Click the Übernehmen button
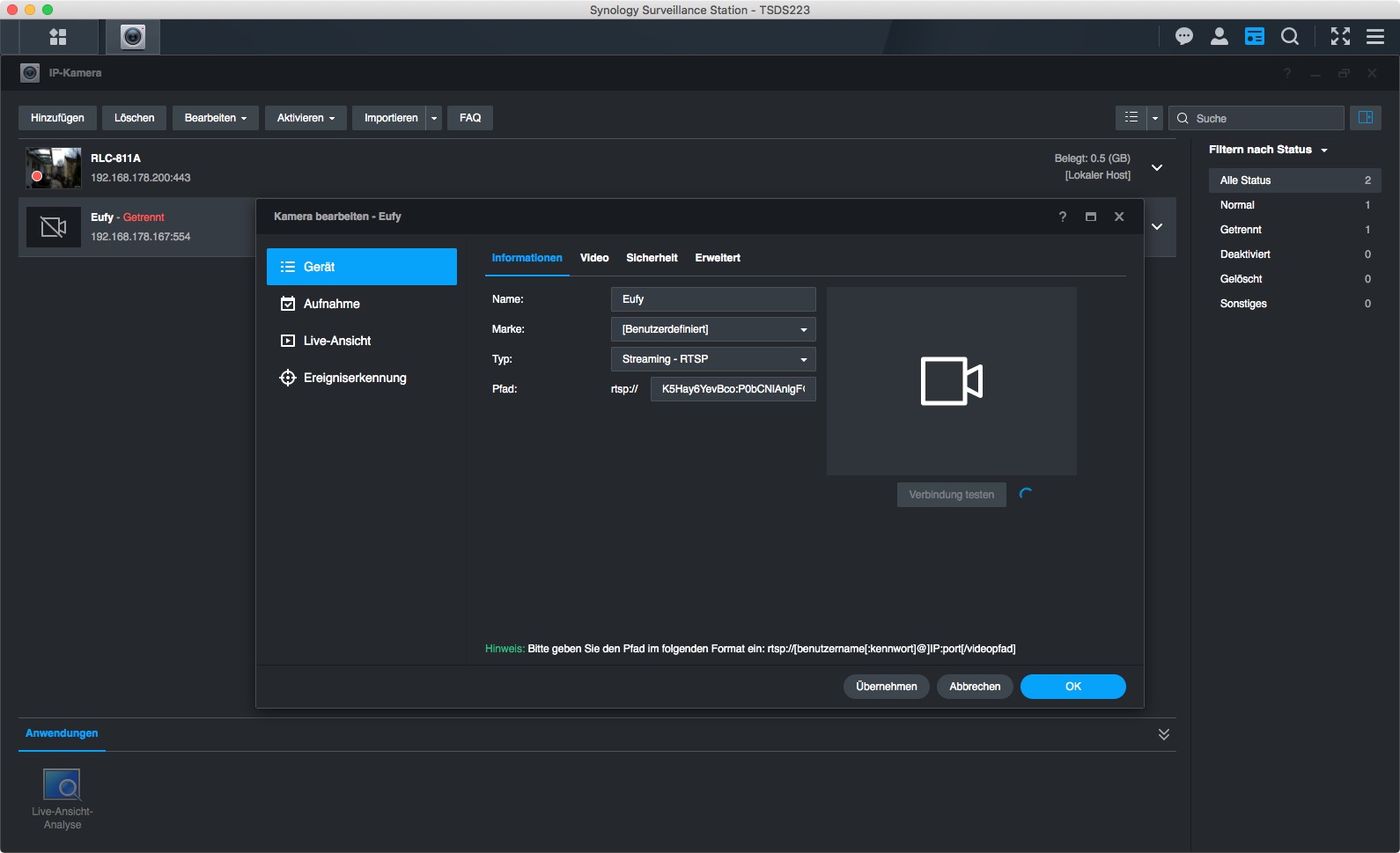 [886, 687]
